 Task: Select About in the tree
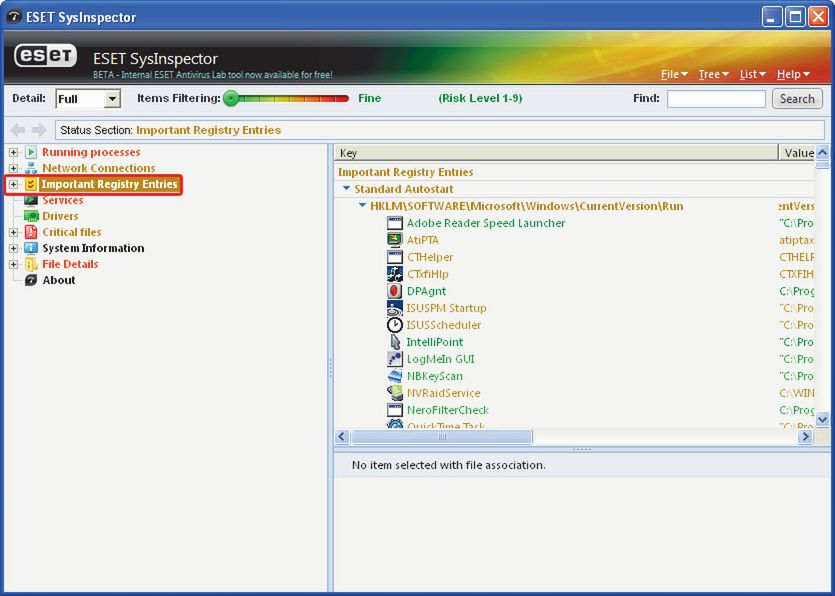[59, 280]
